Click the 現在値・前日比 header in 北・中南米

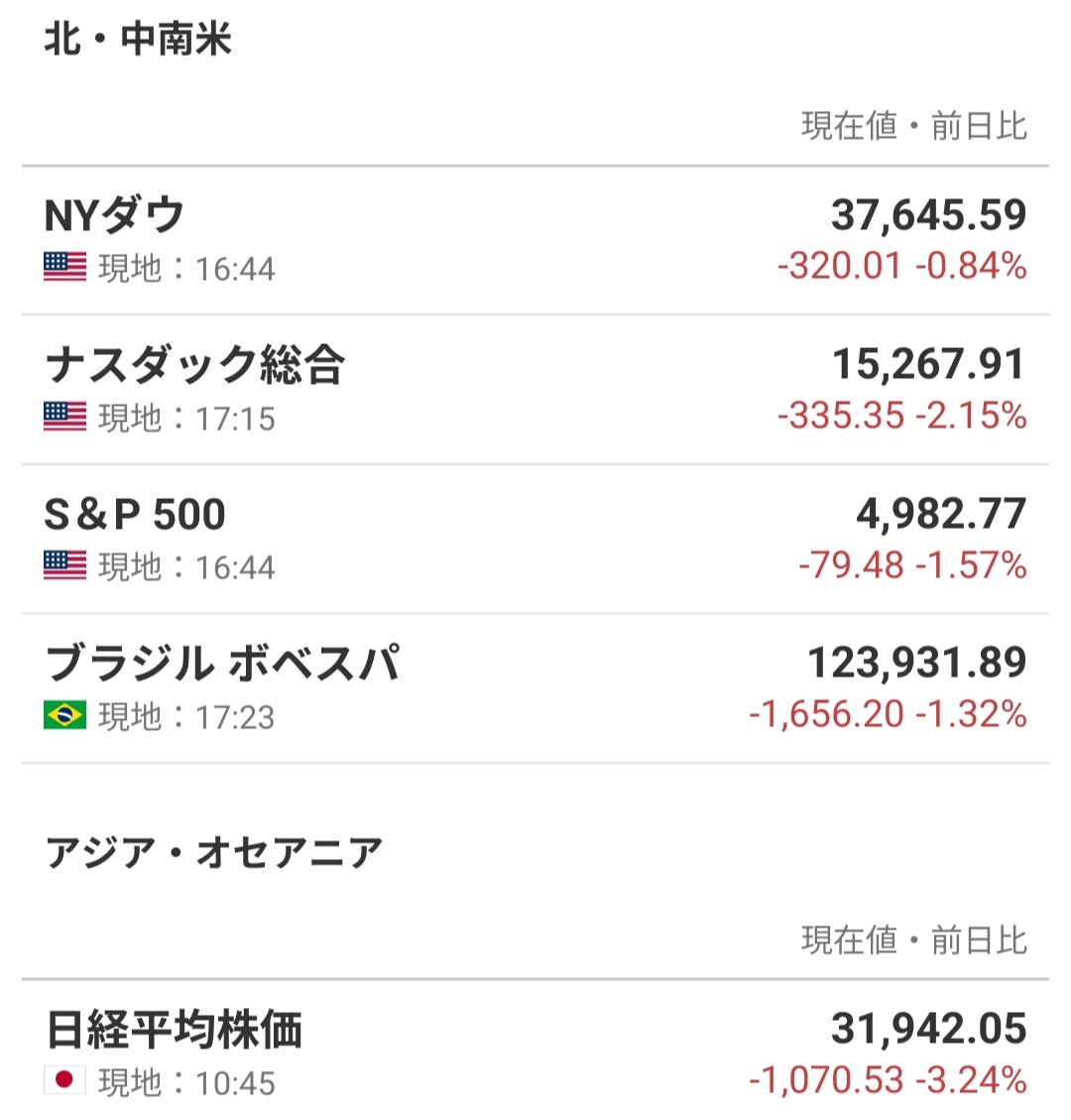point(914,126)
